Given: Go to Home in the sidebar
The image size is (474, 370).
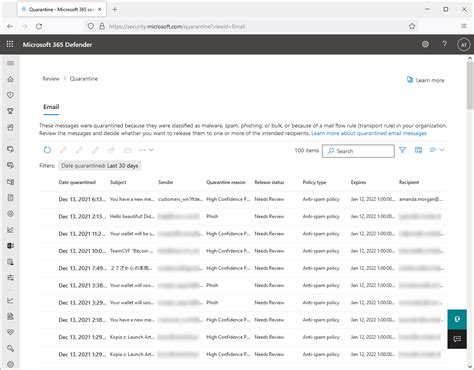Looking at the screenshot, I should tap(11, 79).
